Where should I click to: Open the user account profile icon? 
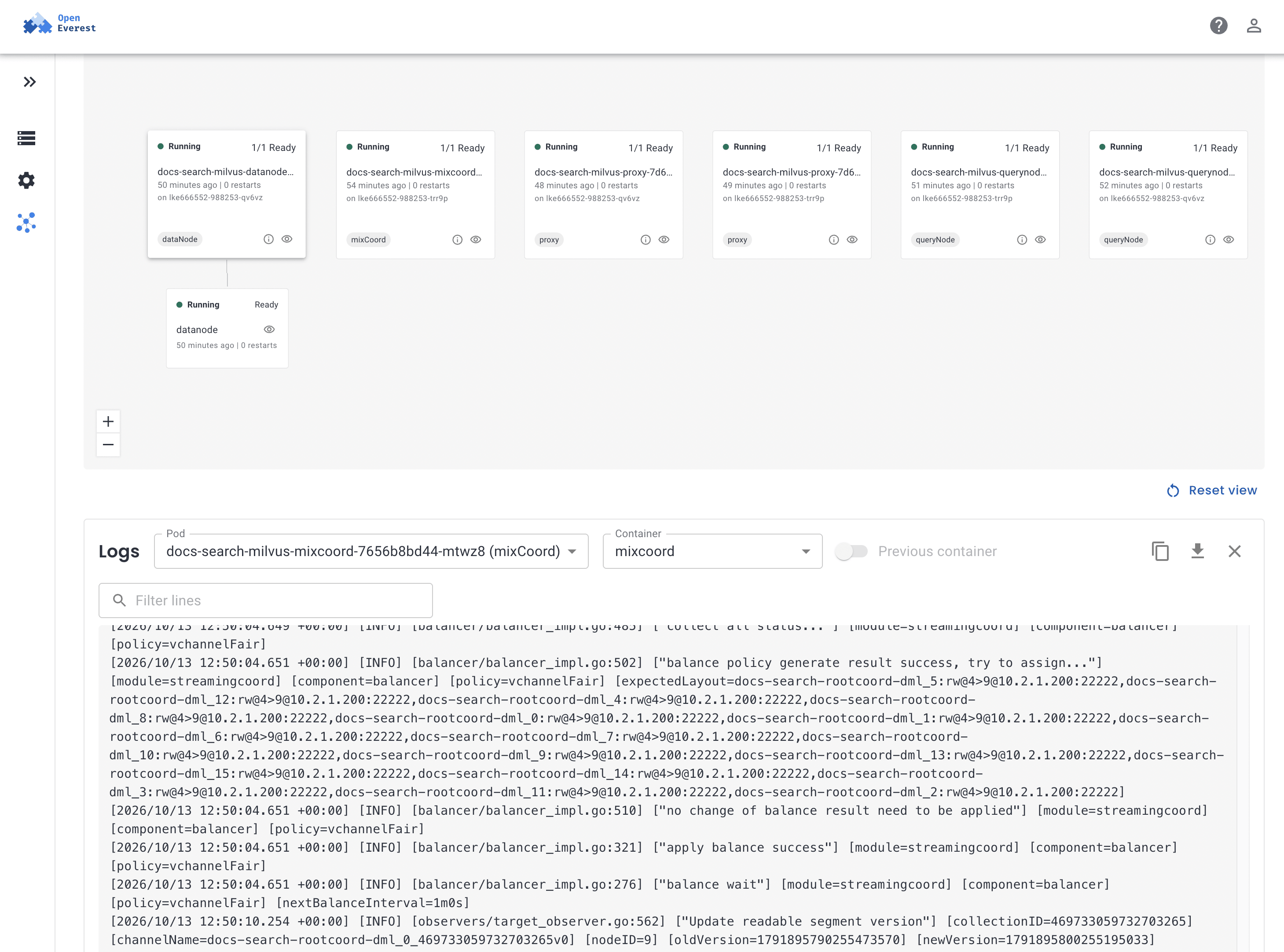coord(1254,26)
